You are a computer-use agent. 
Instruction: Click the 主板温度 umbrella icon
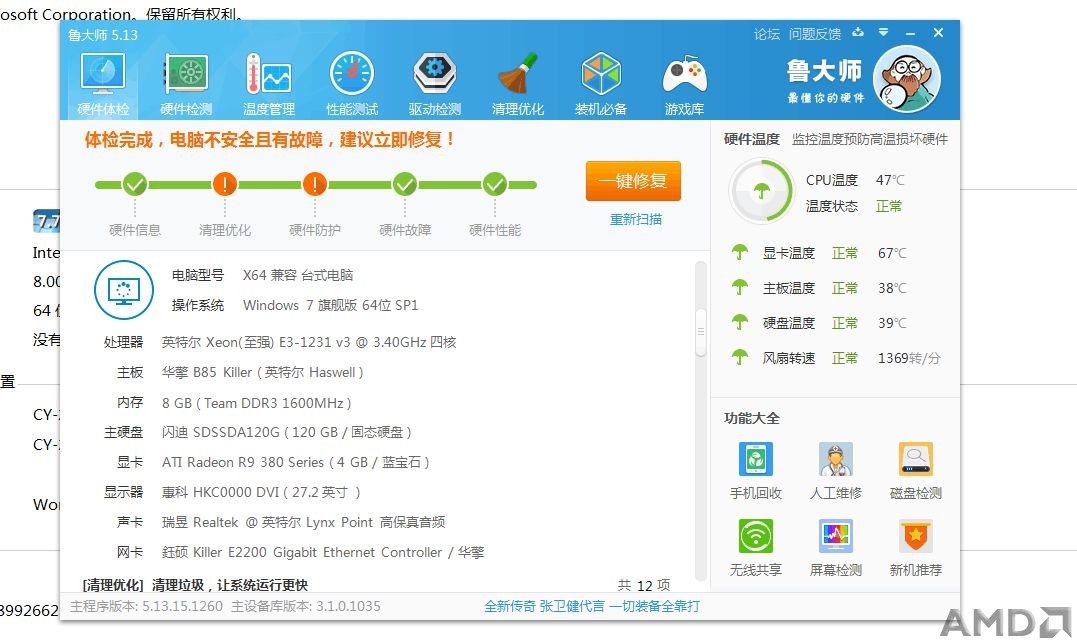pyautogui.click(x=740, y=287)
